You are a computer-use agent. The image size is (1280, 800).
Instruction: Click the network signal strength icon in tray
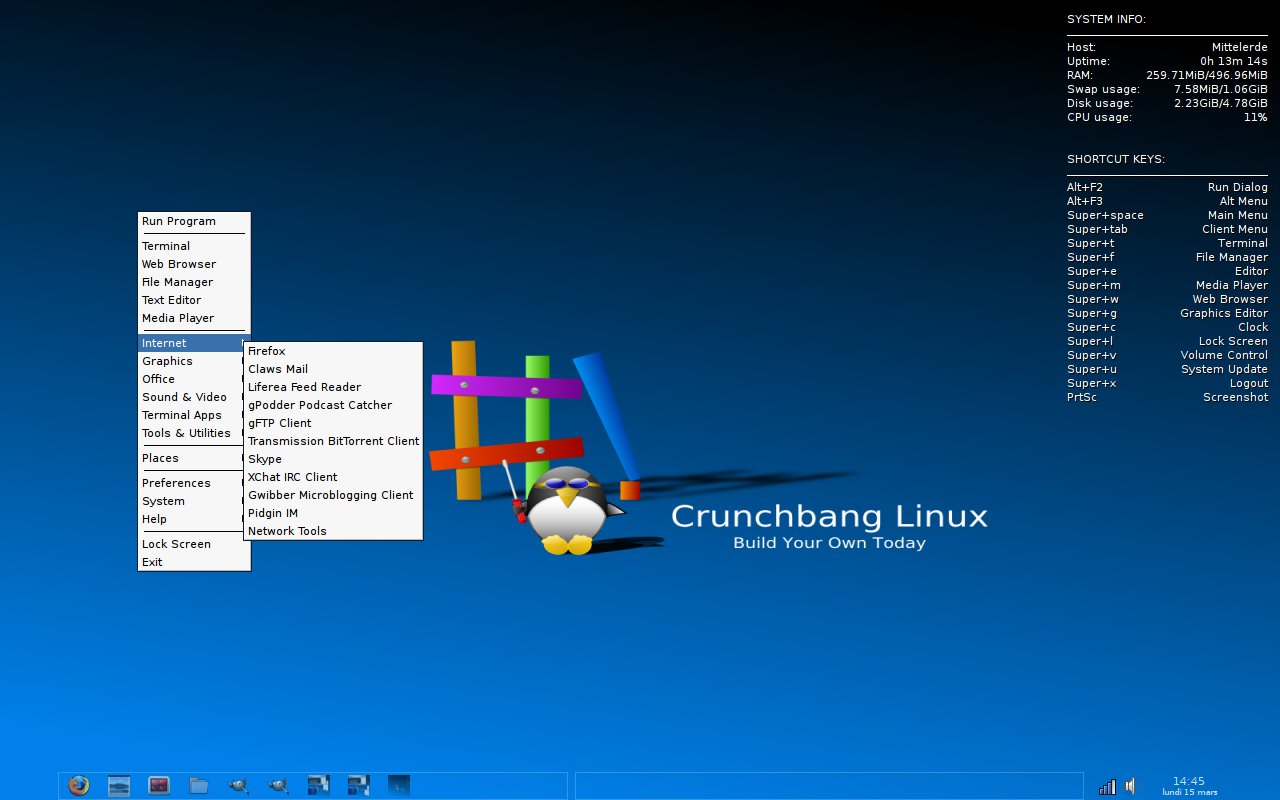pos(1106,785)
